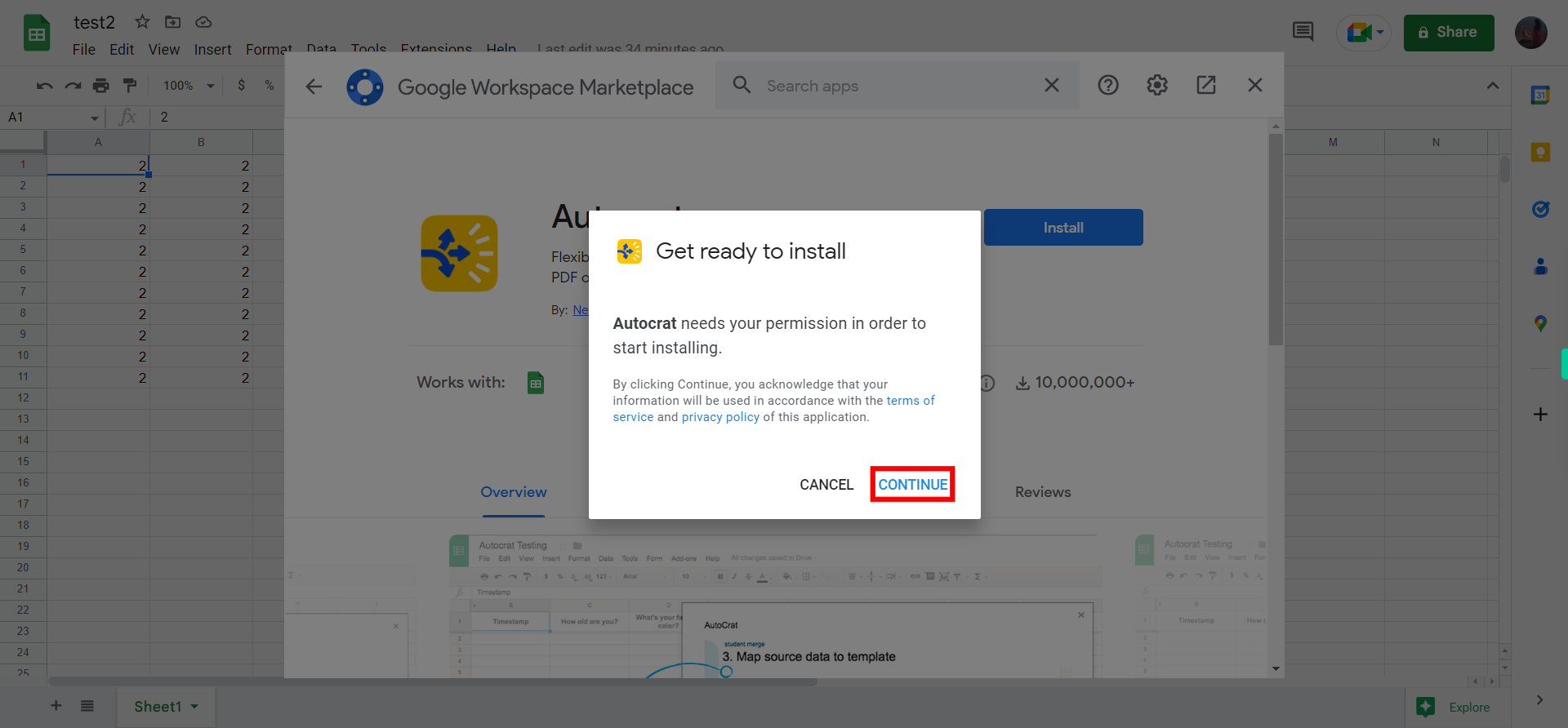Click inside the Search apps field
Image resolution: width=1568 pixels, height=728 pixels.
click(898, 86)
